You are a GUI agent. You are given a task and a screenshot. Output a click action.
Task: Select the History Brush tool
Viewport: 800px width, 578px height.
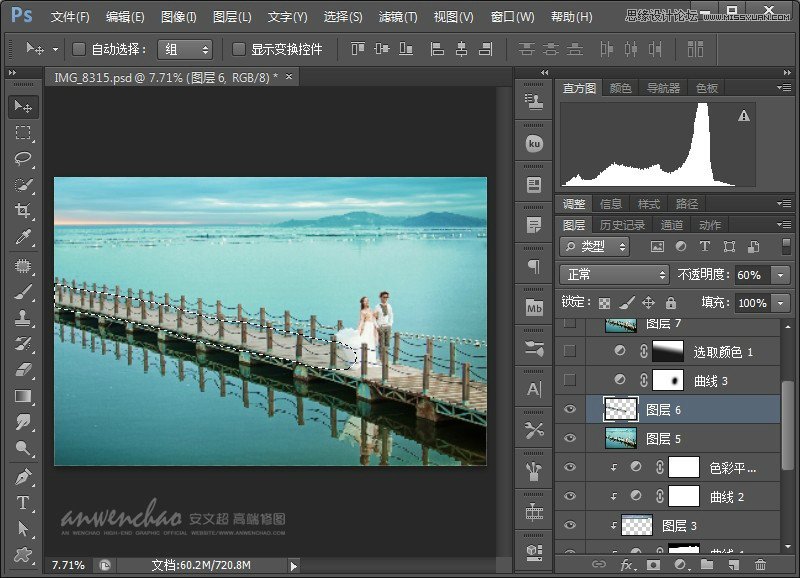pyautogui.click(x=23, y=344)
